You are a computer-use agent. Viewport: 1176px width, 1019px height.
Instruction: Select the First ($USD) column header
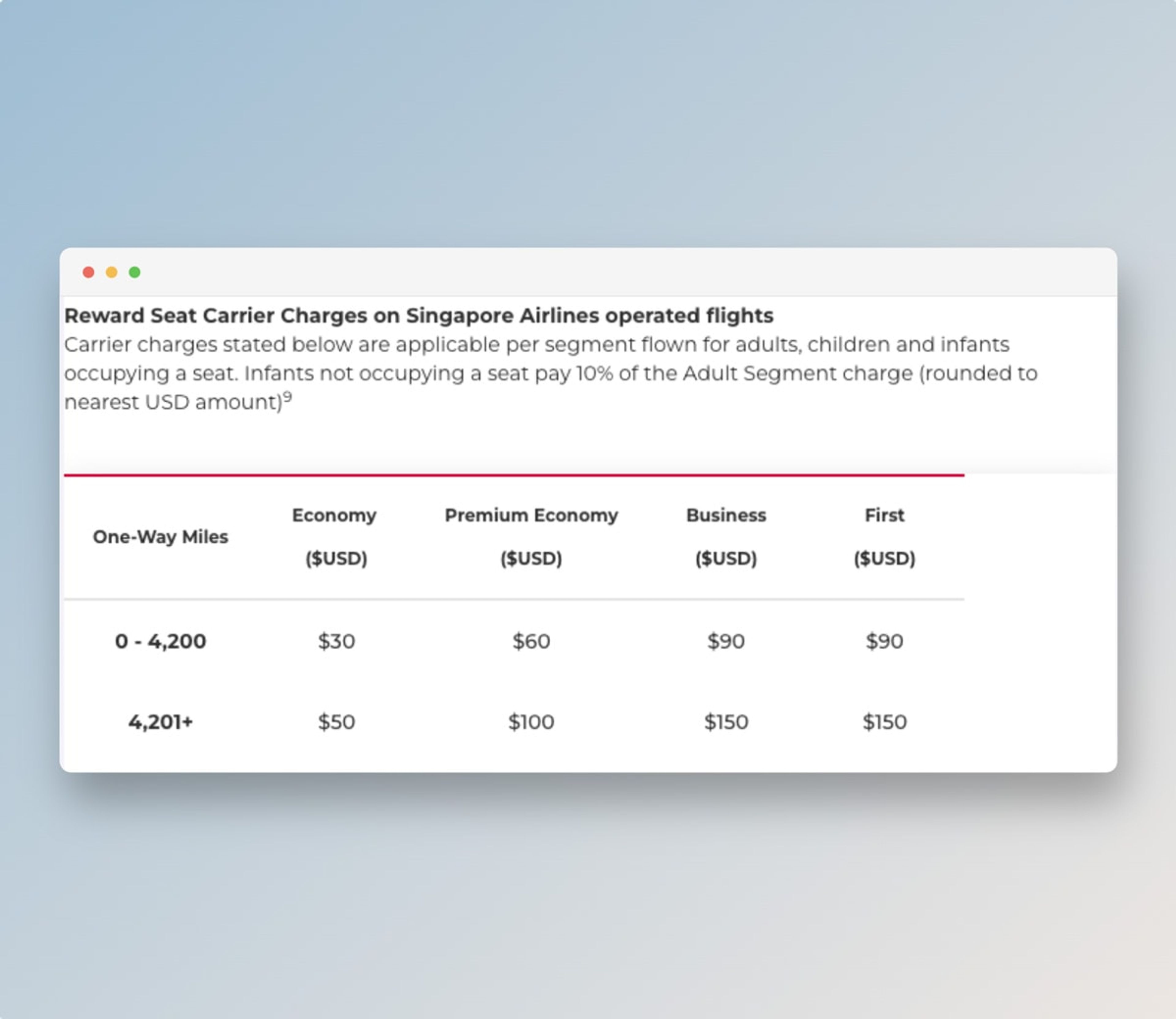884,536
